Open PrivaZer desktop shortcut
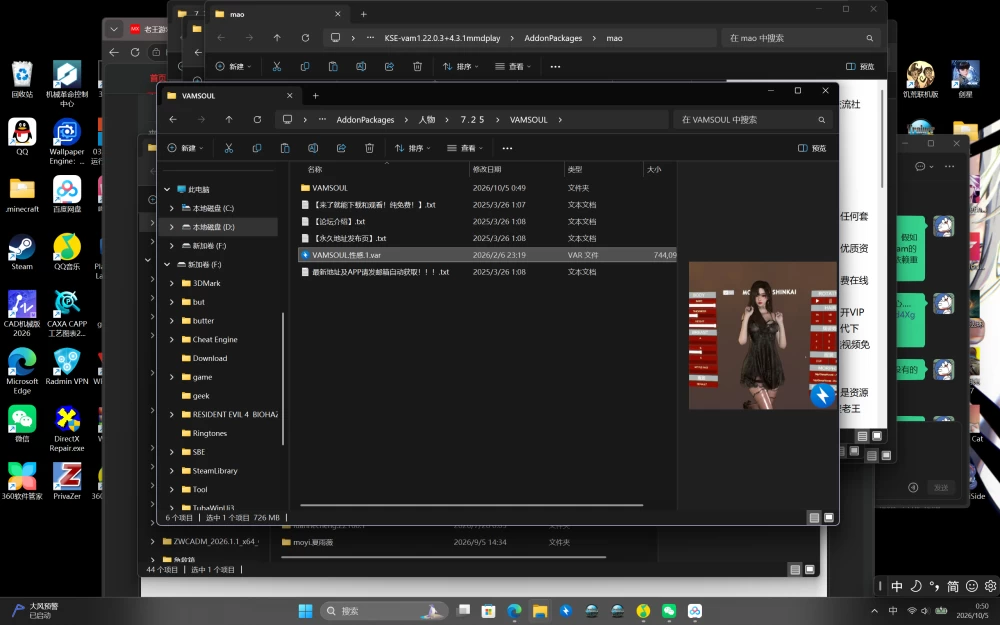This screenshot has width=1000, height=625. [67, 482]
